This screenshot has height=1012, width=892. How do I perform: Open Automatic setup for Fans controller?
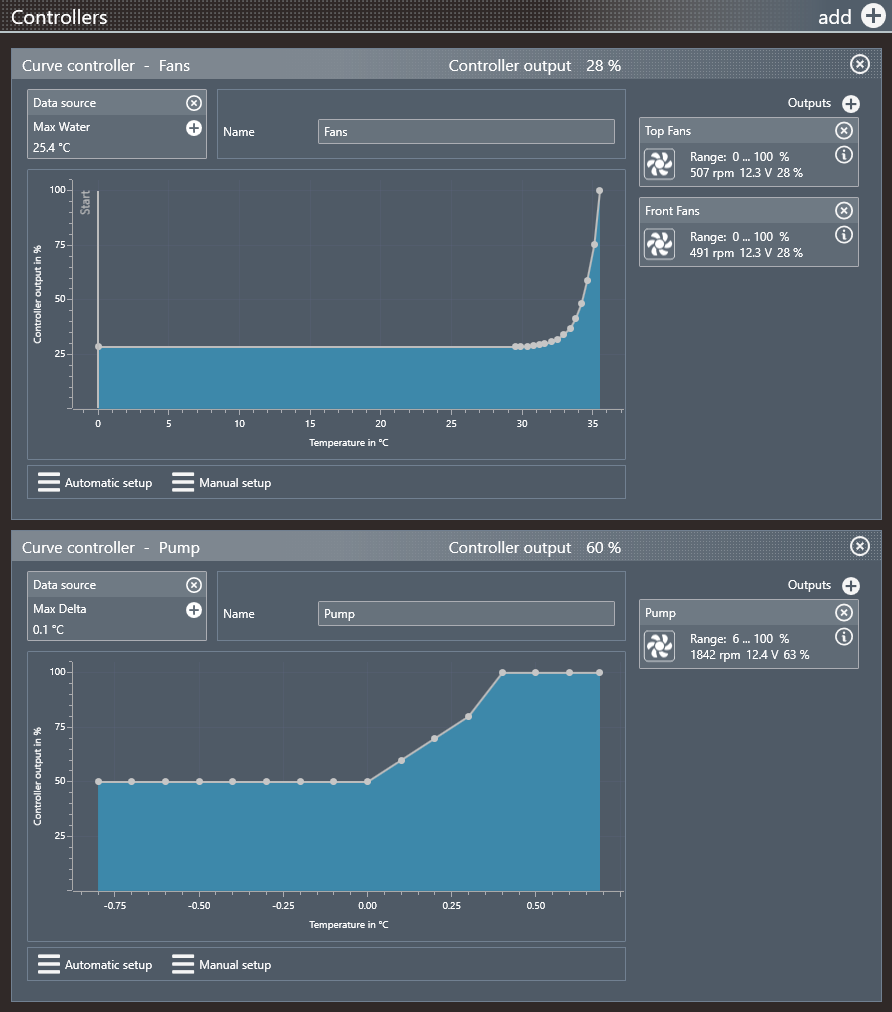(x=96, y=483)
